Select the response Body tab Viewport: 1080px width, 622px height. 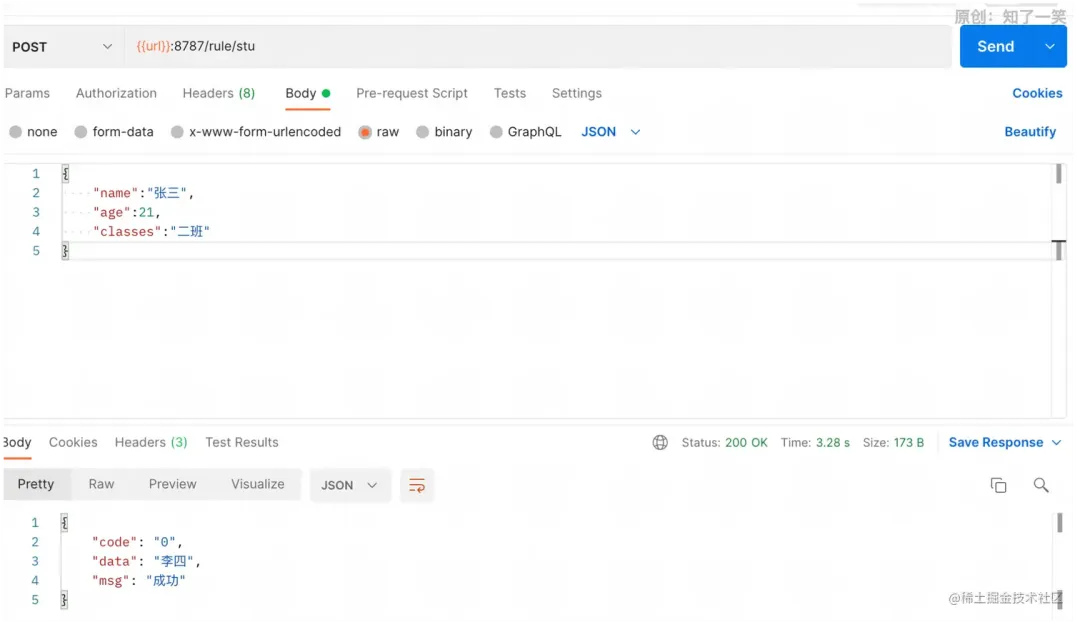17,442
